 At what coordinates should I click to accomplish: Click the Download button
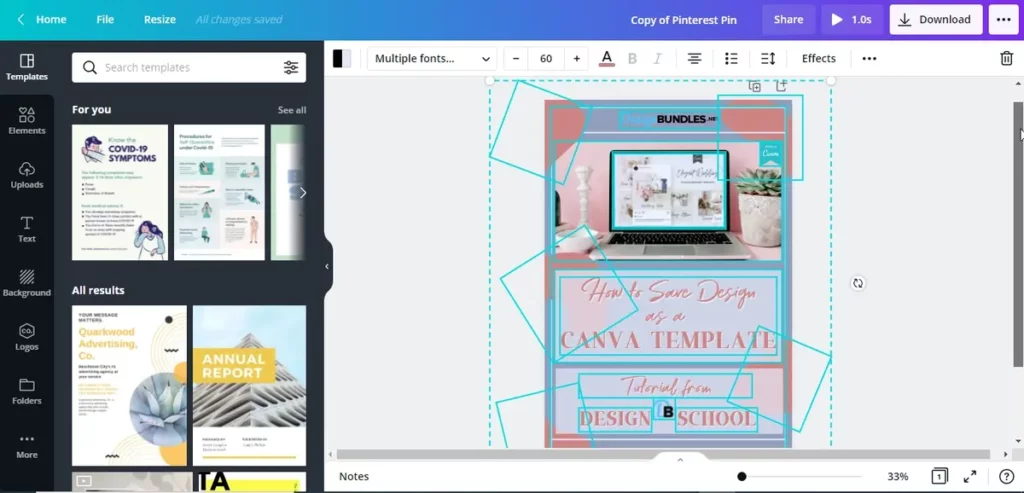(x=936, y=20)
